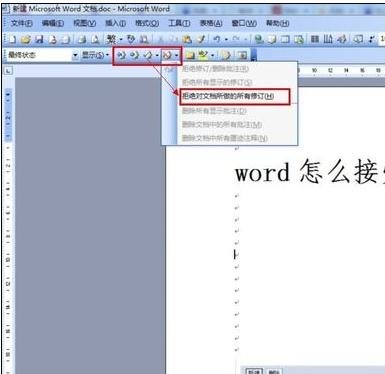Open the 文件(F) menu

pos(21,23)
